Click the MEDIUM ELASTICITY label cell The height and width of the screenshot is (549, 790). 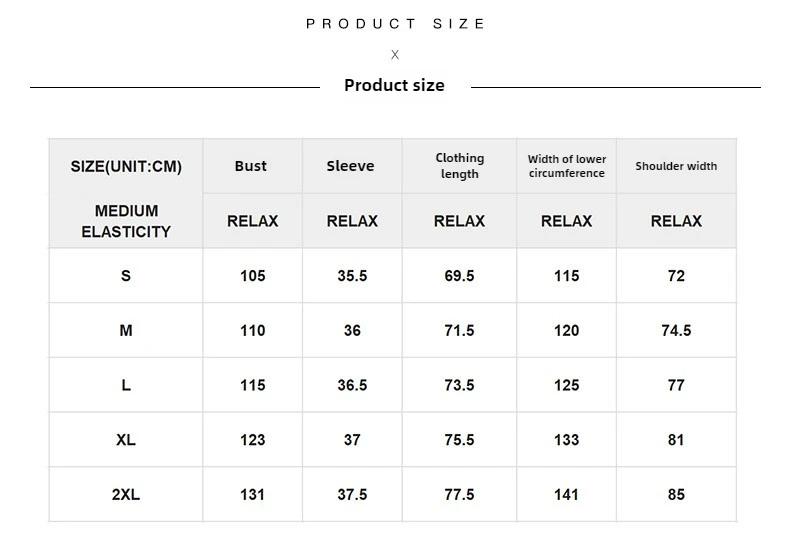126,221
